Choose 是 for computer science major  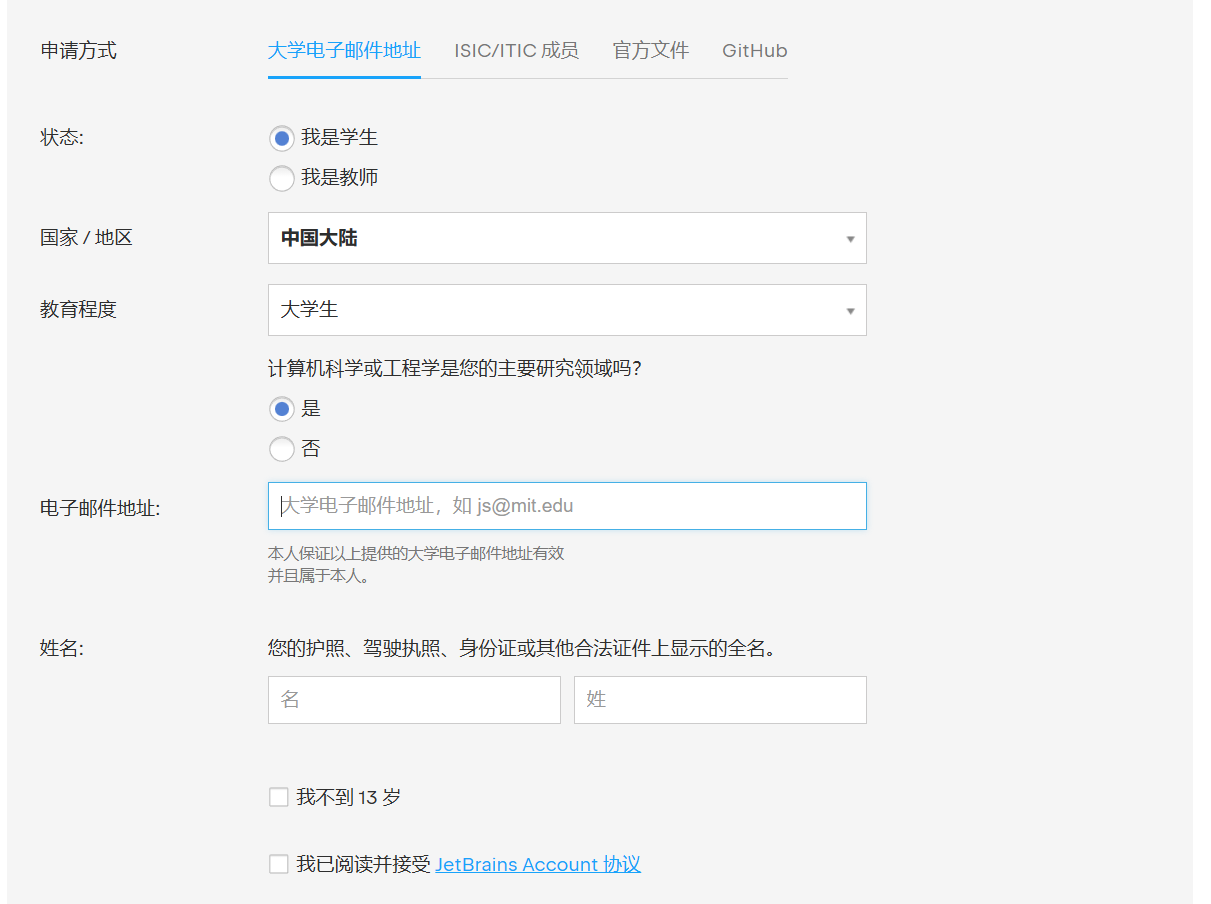click(282, 408)
